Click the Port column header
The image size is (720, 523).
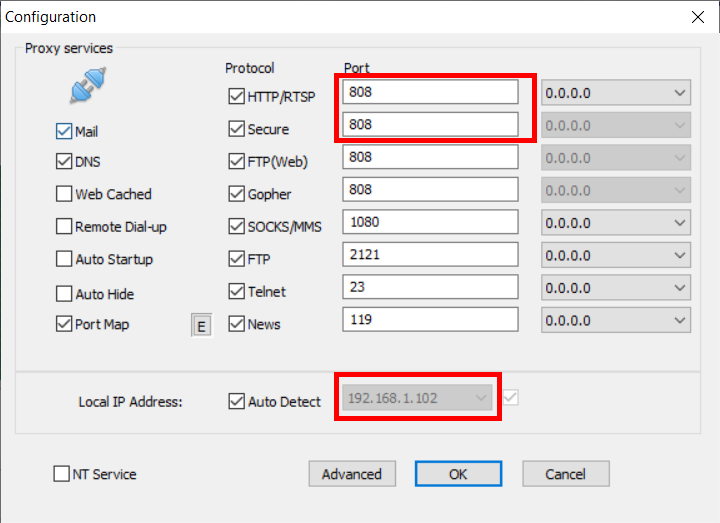[357, 68]
